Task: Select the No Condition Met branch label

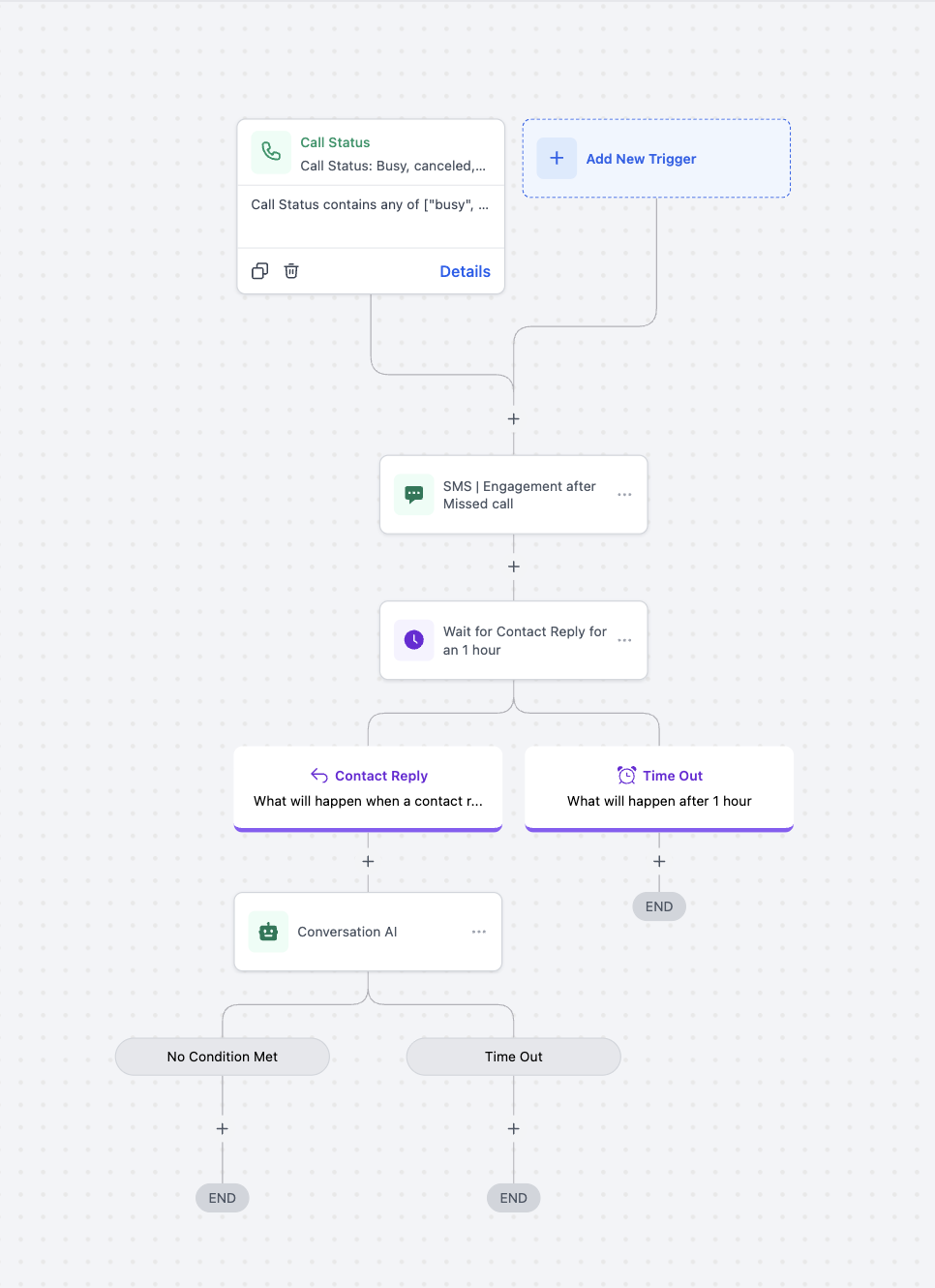Action: (222, 1057)
